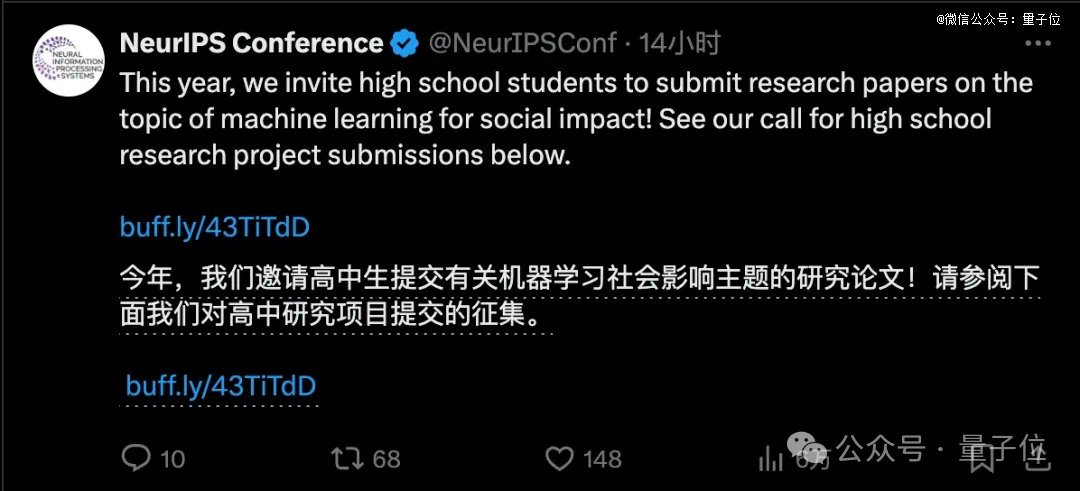The width and height of the screenshot is (1080, 491).
Task: Open the three-dot more options menu
Action: click(x=1038, y=43)
